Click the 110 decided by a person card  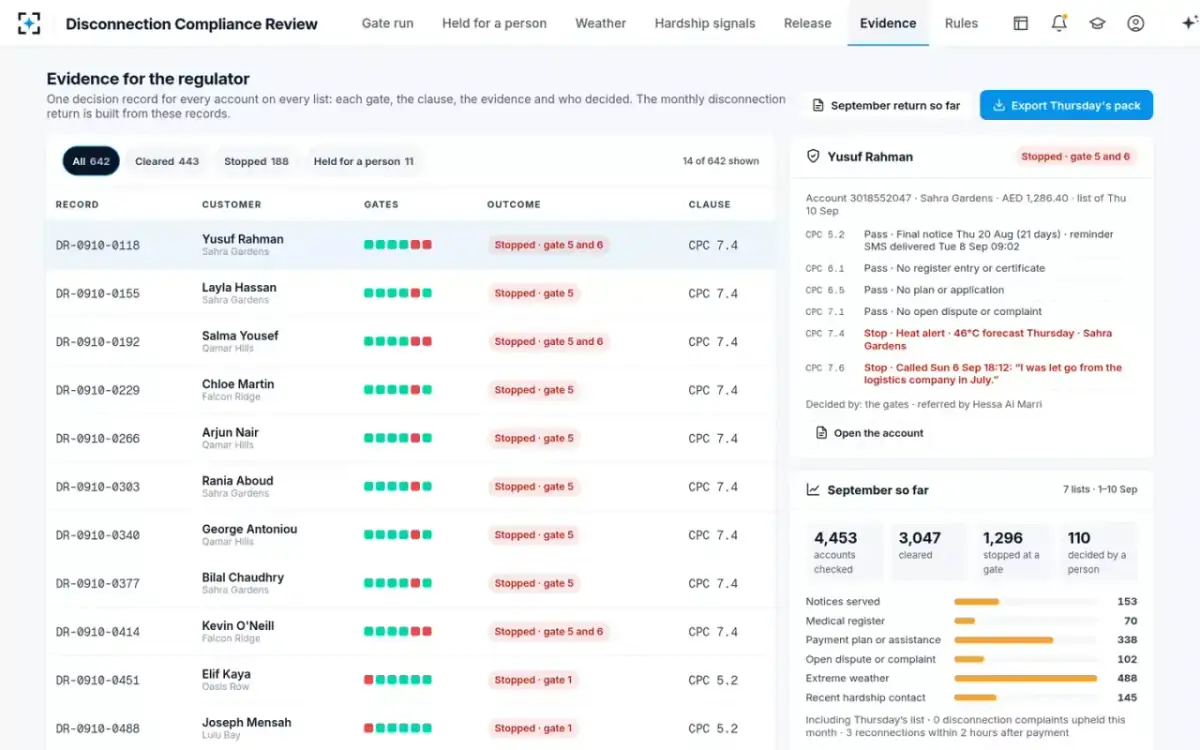1098,551
